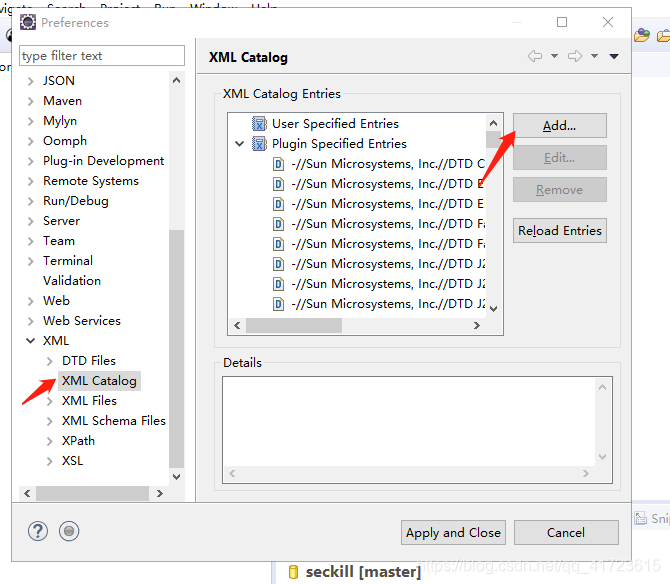Select the seckill [master] project in Eclipse
670x584 pixels.
click(x=363, y=572)
